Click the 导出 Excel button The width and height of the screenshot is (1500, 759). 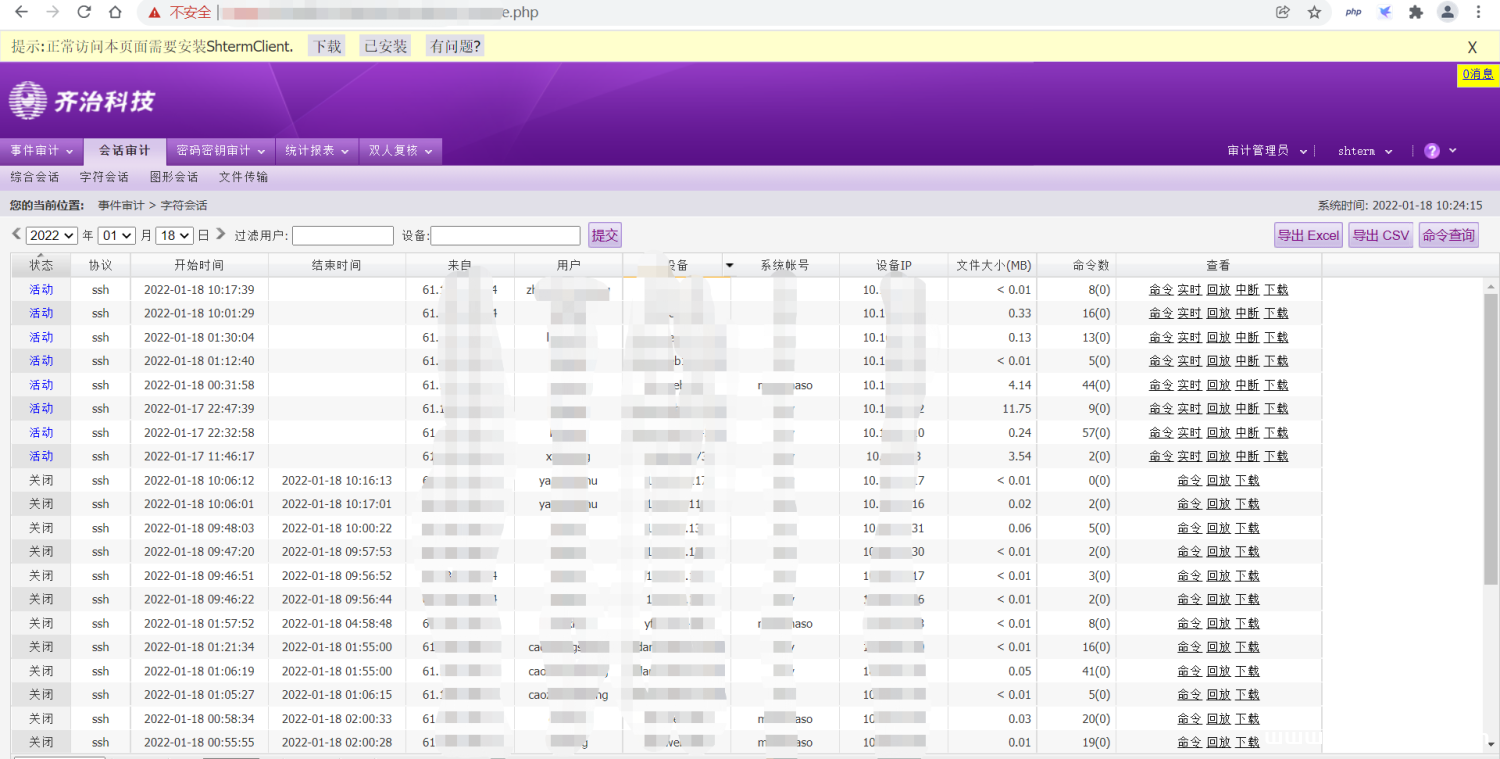point(1307,236)
